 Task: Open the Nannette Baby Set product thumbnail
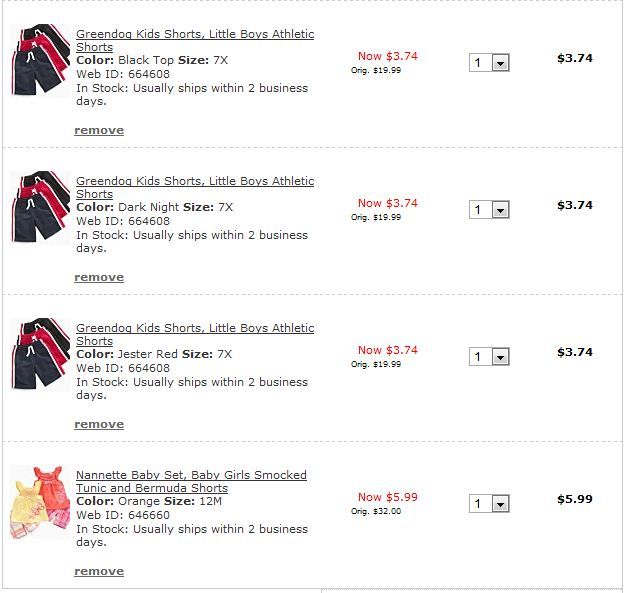tap(40, 501)
